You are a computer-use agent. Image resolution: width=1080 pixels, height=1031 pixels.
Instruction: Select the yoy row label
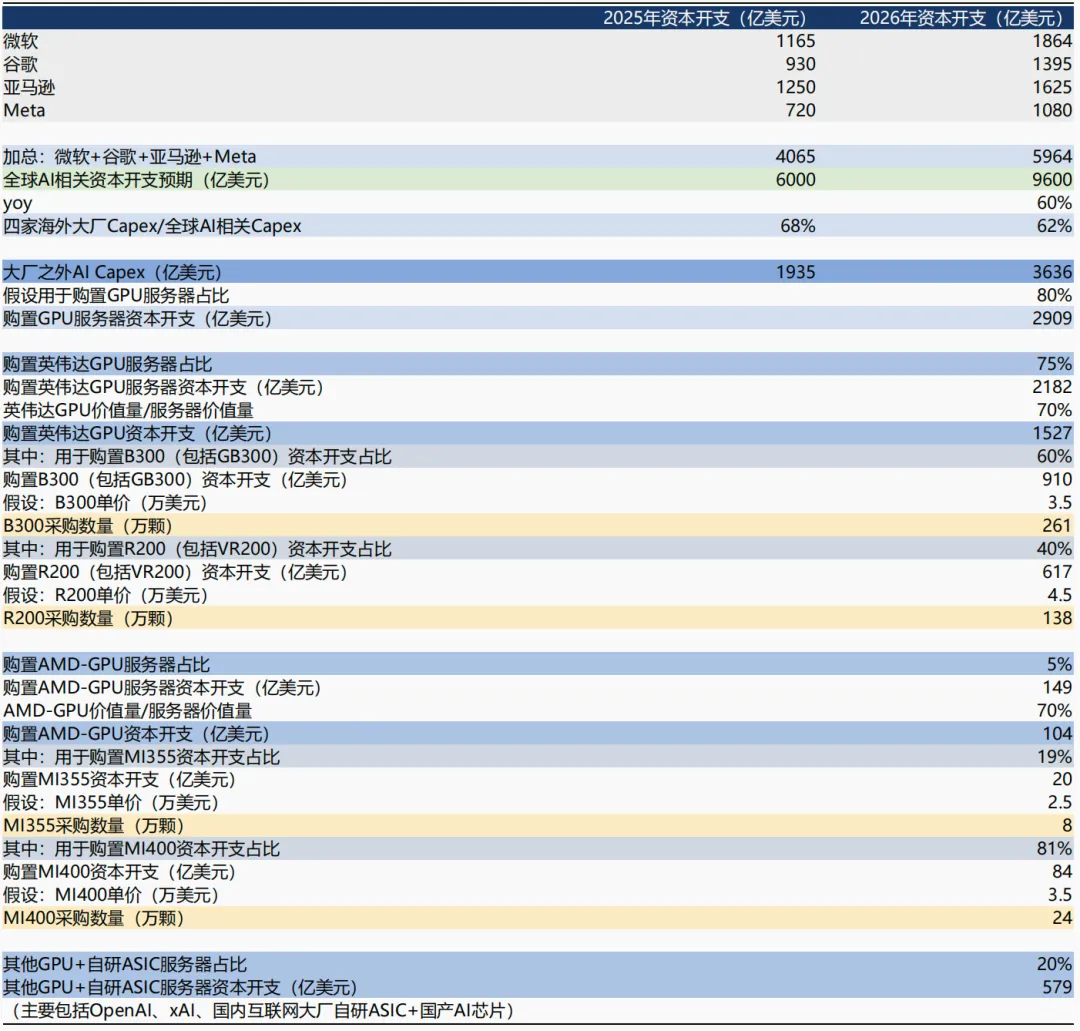17,204
